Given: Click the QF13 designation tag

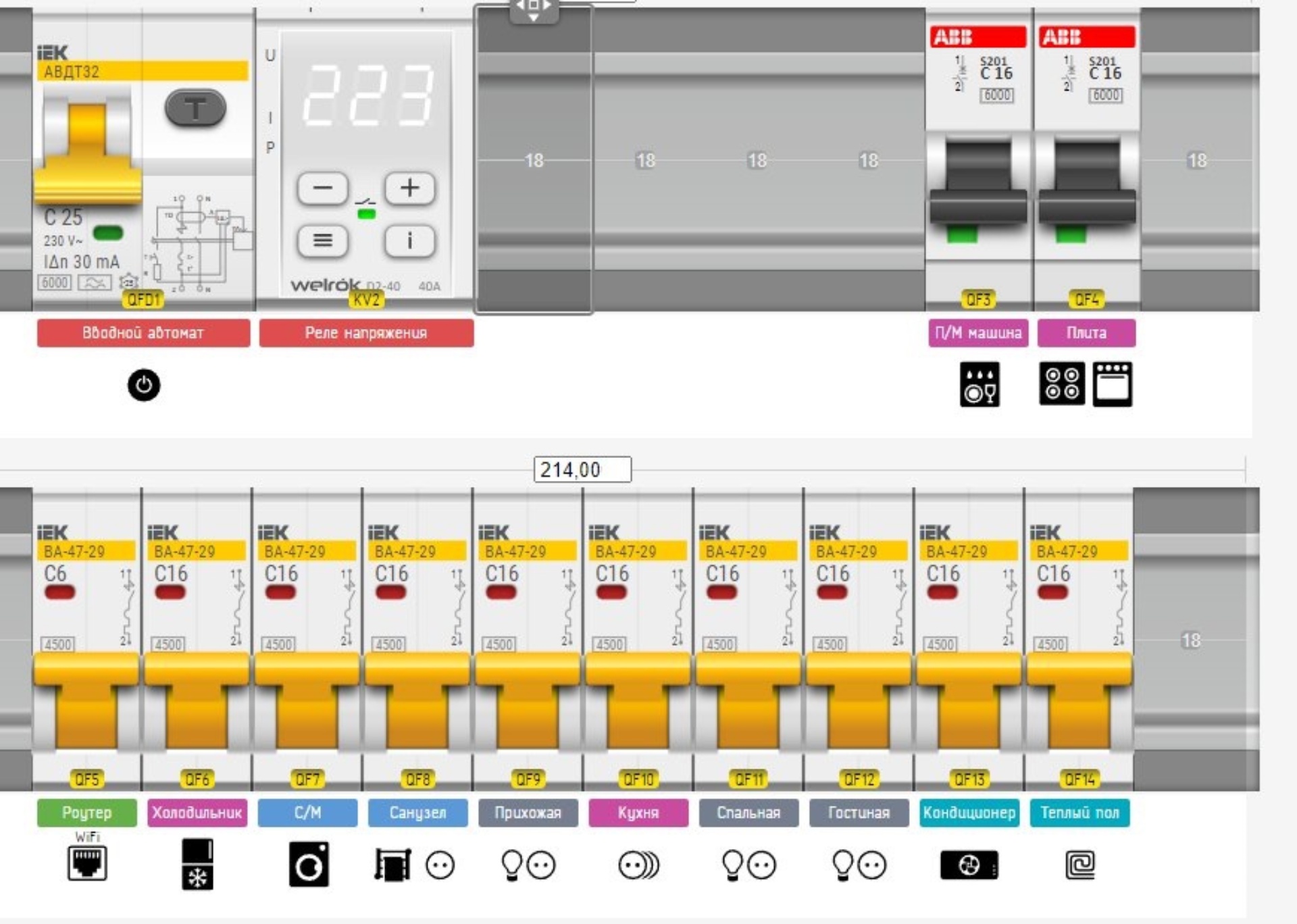Looking at the screenshot, I should tap(969, 779).
